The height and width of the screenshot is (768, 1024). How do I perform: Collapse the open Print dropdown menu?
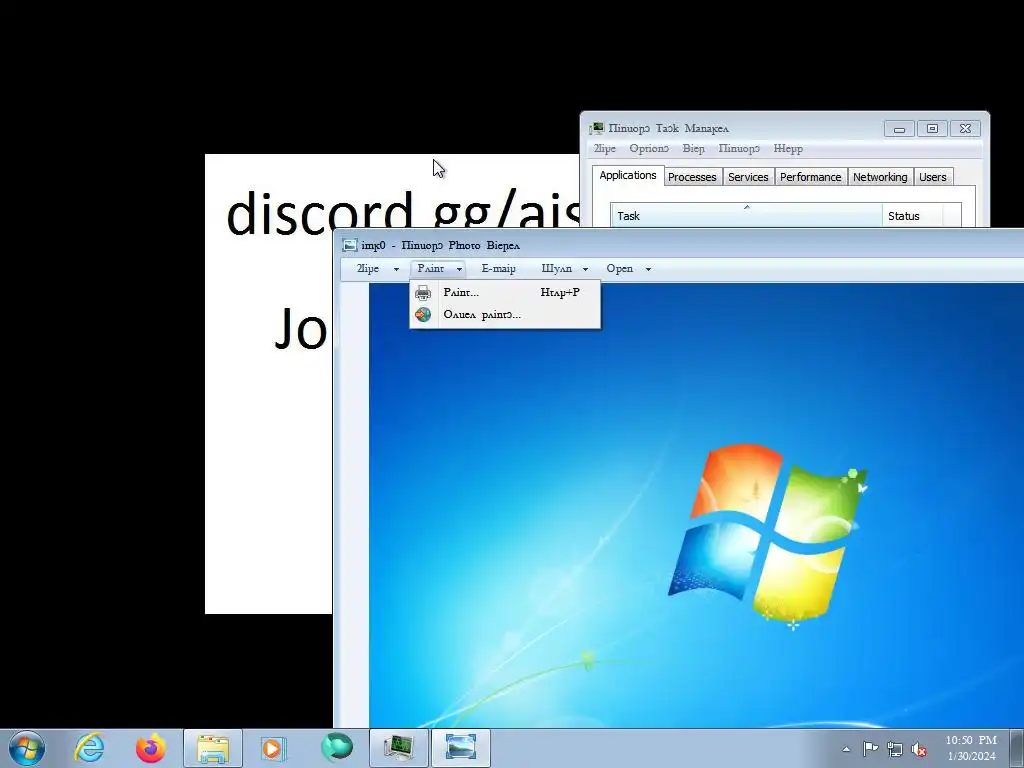click(438, 268)
